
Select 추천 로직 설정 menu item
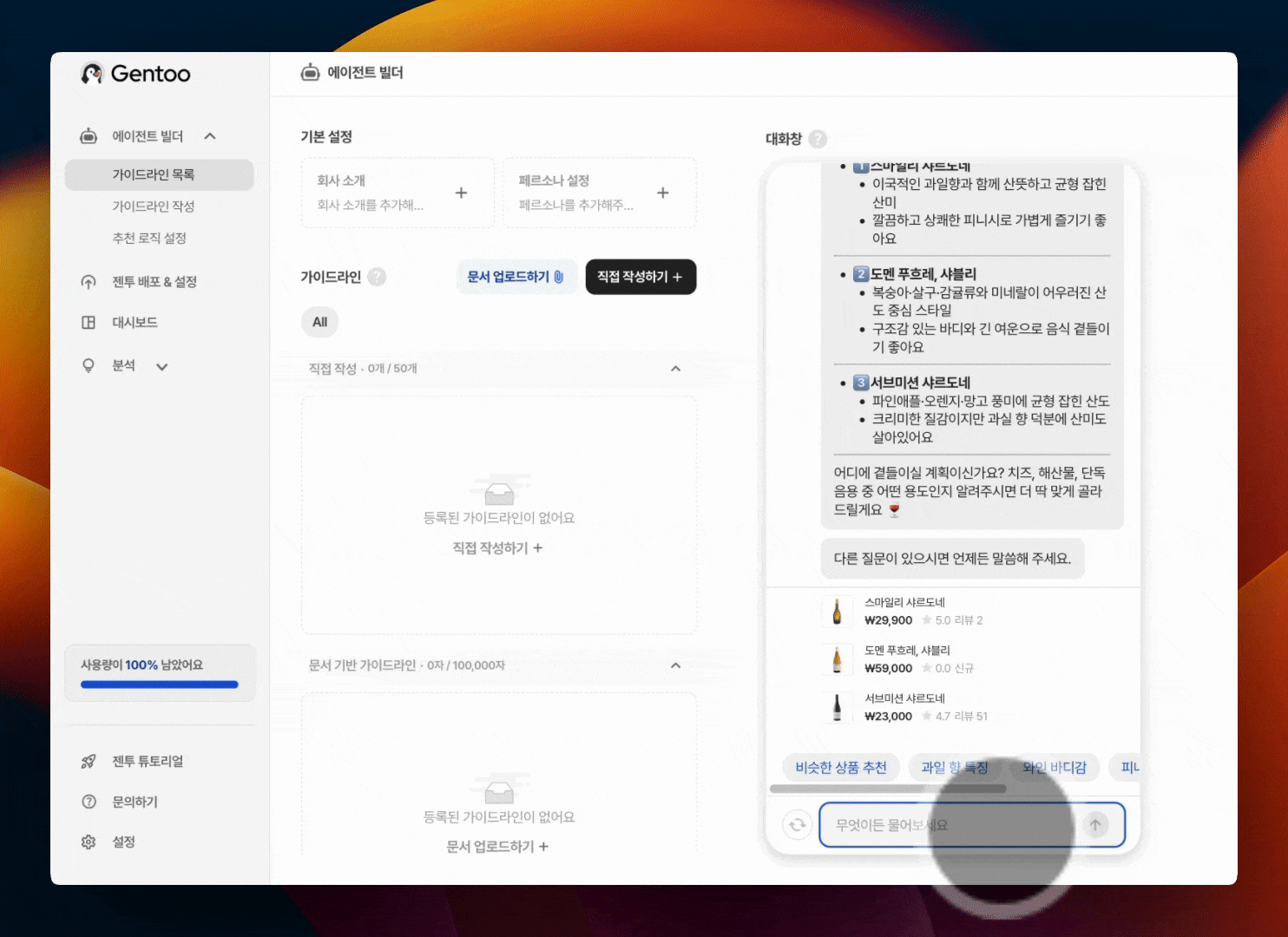point(149,238)
